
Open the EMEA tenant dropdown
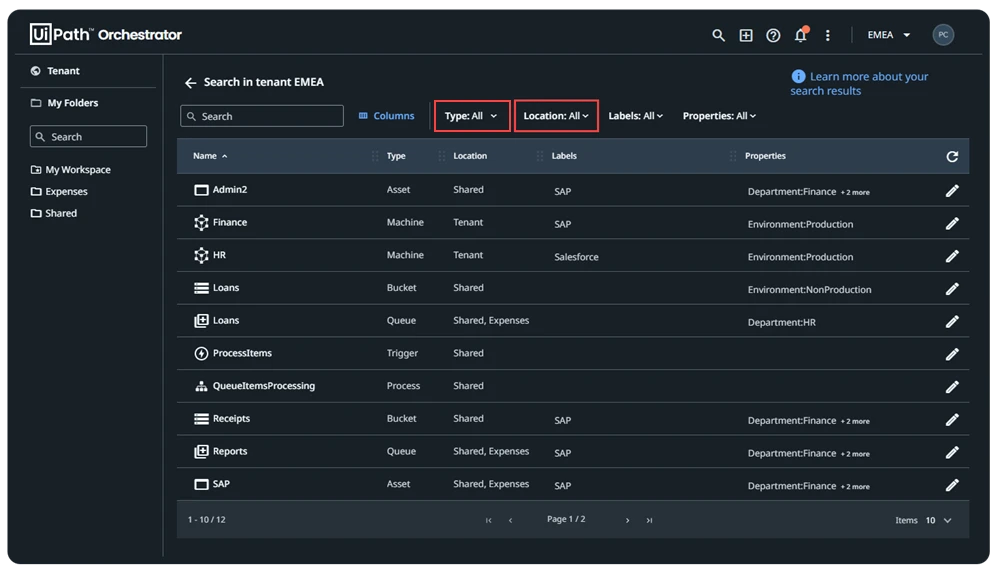tap(889, 35)
